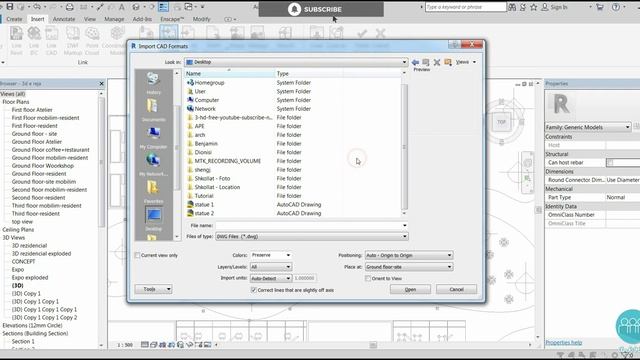
Task: Open the Insert ribbon tab
Action: (x=38, y=19)
